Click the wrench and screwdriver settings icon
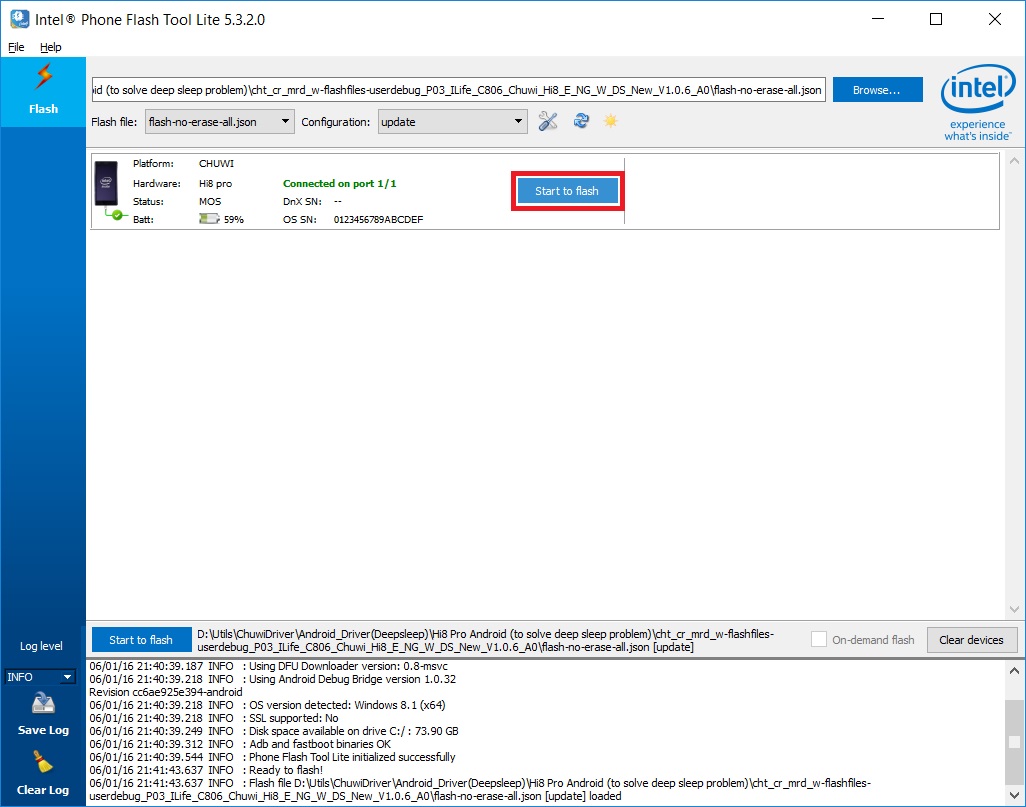The image size is (1026, 807). [548, 121]
